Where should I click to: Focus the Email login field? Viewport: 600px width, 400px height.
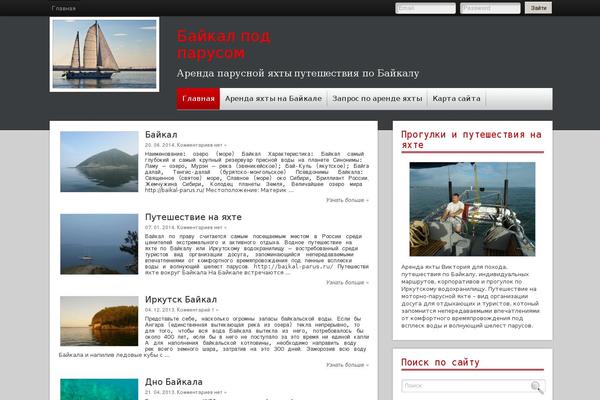[x=425, y=8]
